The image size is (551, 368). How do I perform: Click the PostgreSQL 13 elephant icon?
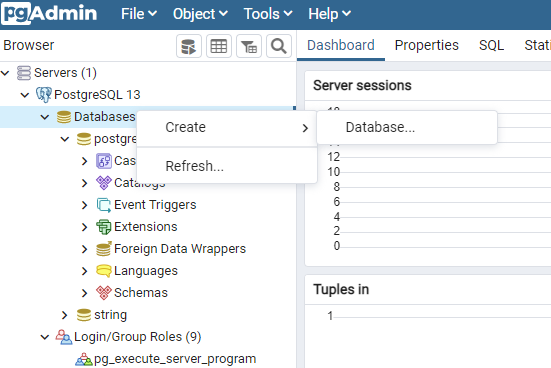point(44,95)
